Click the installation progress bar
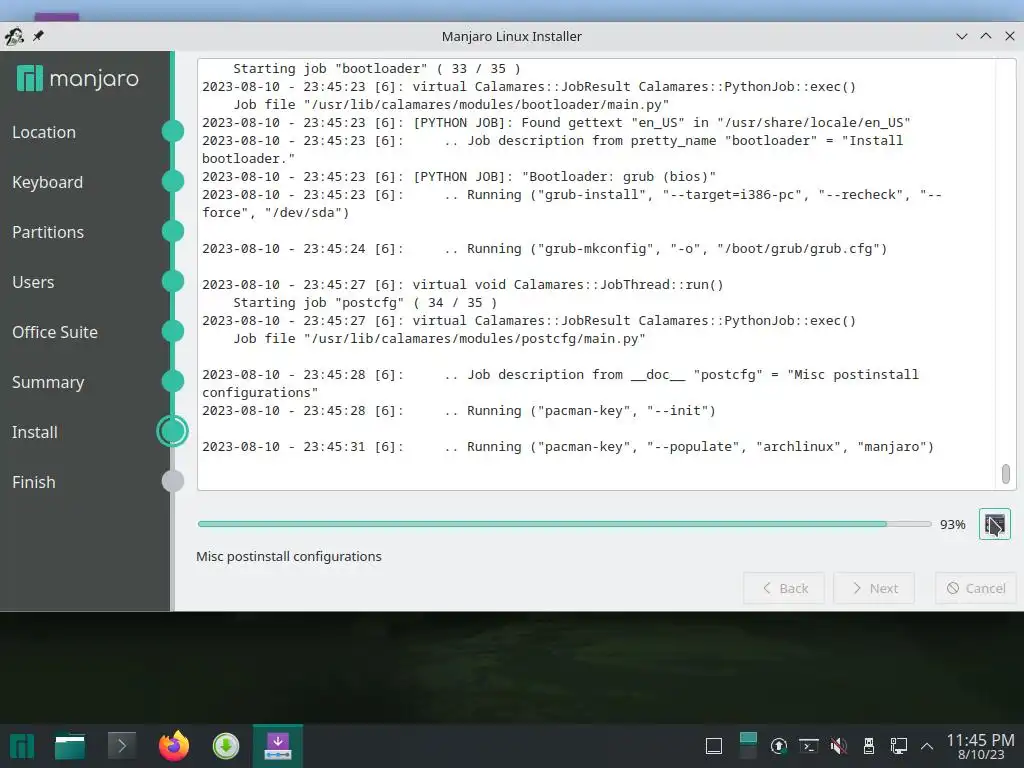Screen dimensions: 1024x768 (x=564, y=524)
